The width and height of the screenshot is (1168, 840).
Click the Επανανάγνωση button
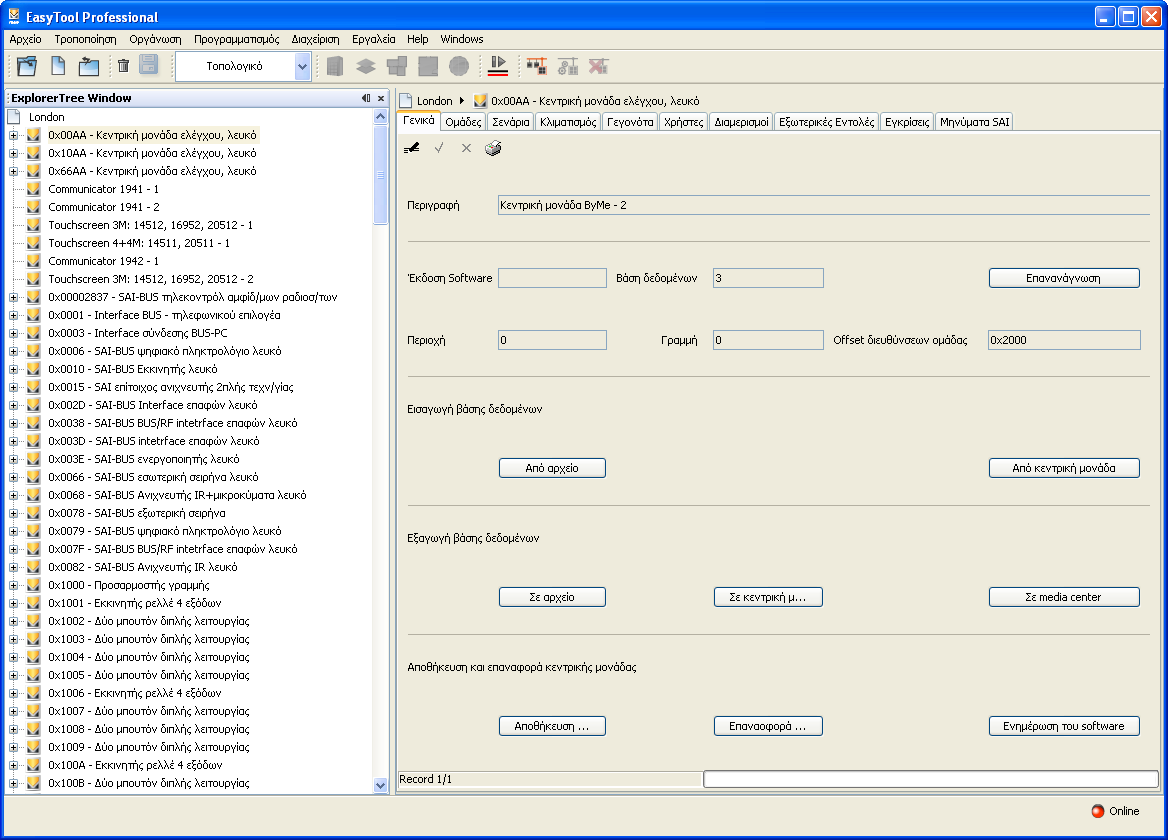(1064, 278)
